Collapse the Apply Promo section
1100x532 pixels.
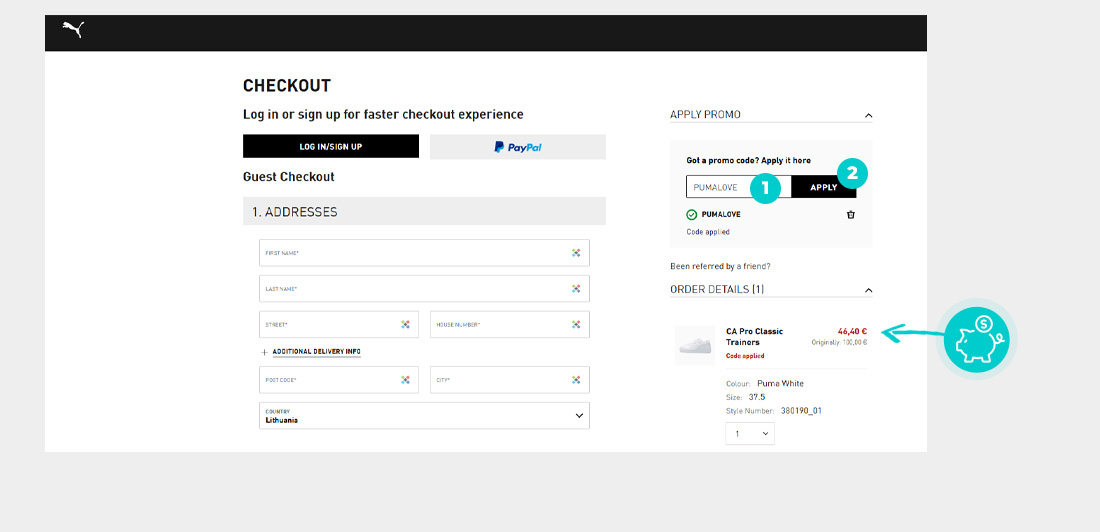(868, 115)
